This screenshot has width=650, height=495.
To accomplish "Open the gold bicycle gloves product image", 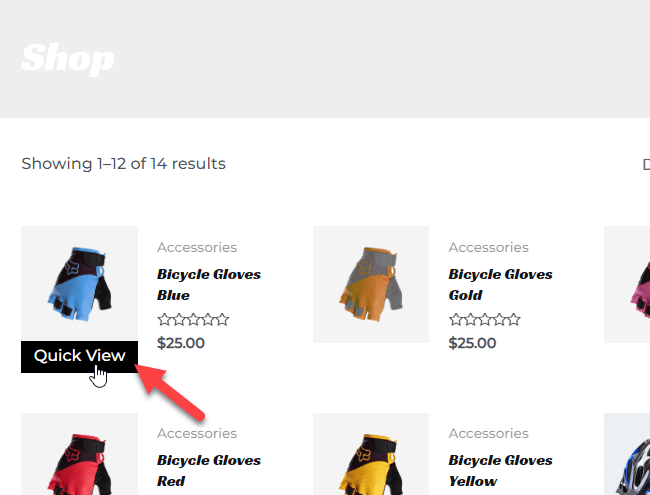I will pos(371,284).
